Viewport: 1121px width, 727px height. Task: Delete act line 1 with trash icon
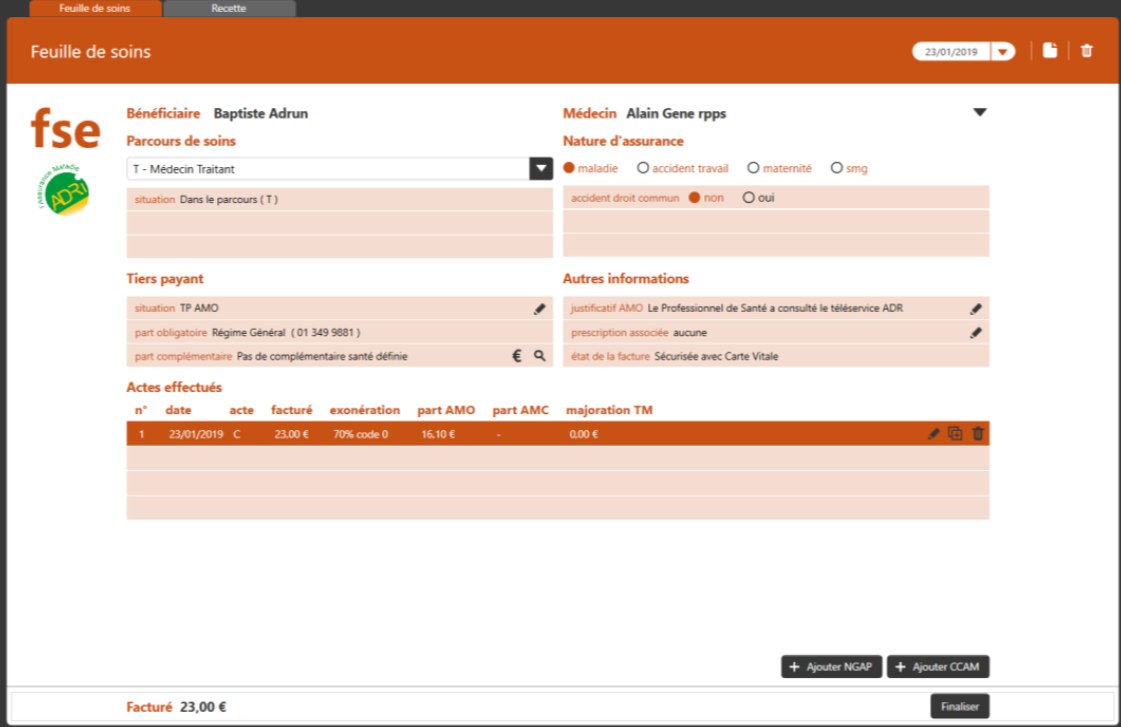pos(978,434)
